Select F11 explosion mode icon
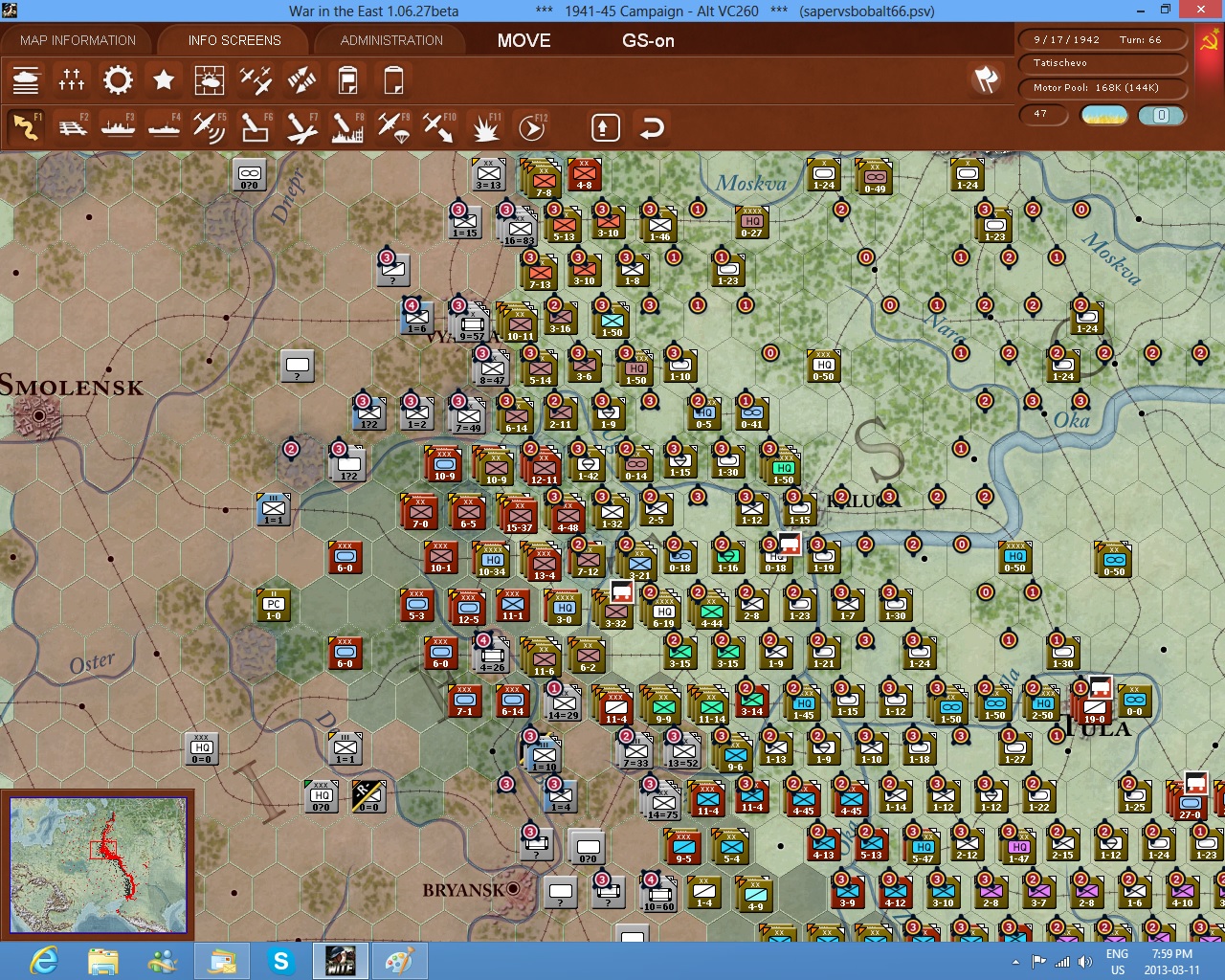The width and height of the screenshot is (1225, 980). (x=485, y=127)
